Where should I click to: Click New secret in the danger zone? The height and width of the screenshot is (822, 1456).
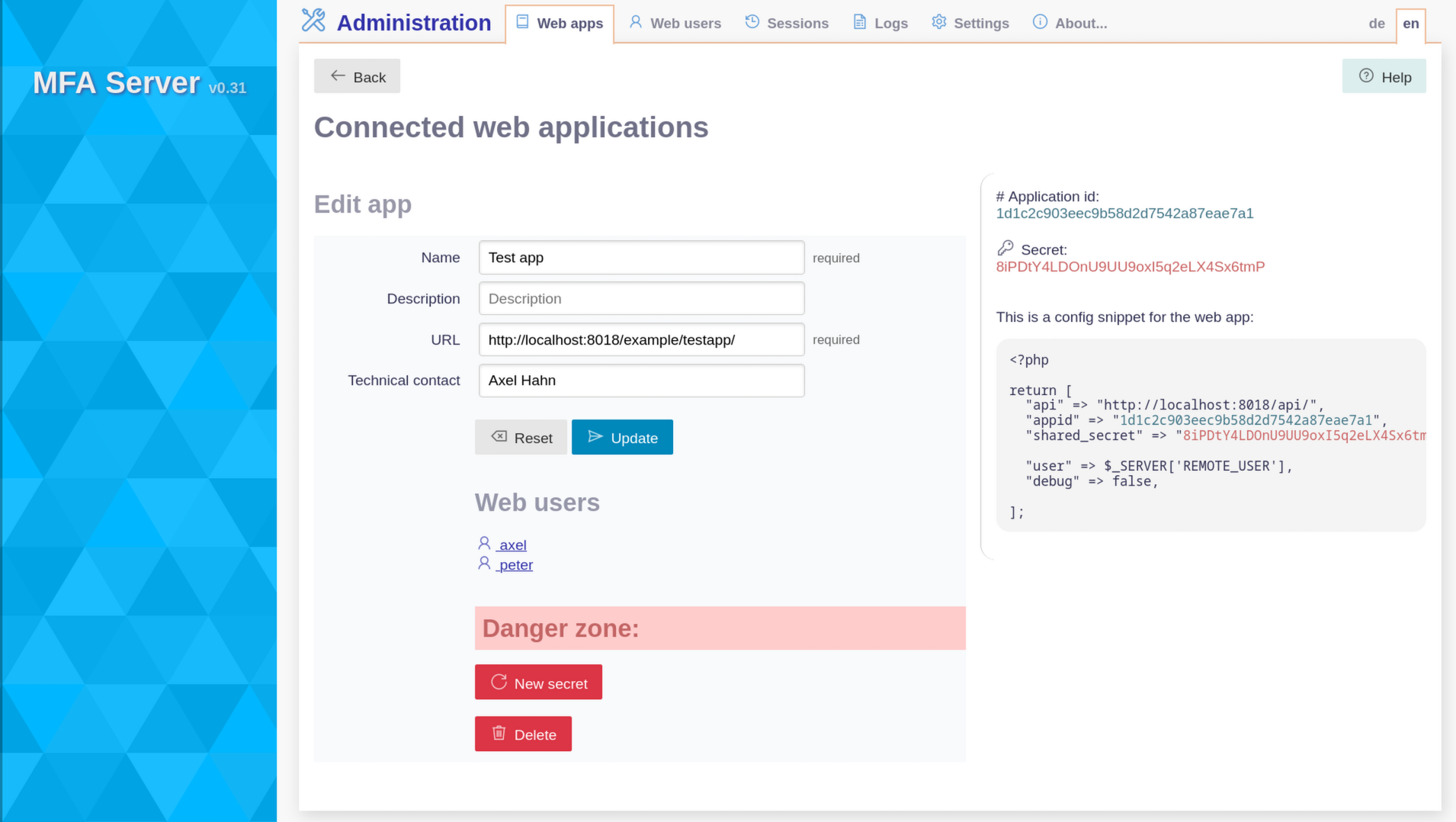point(538,682)
